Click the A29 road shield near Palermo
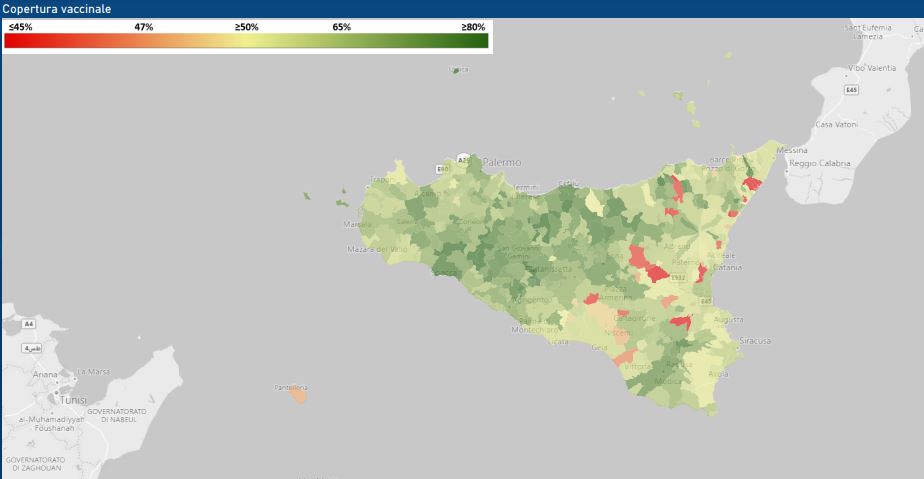924x479 pixels. click(462, 160)
